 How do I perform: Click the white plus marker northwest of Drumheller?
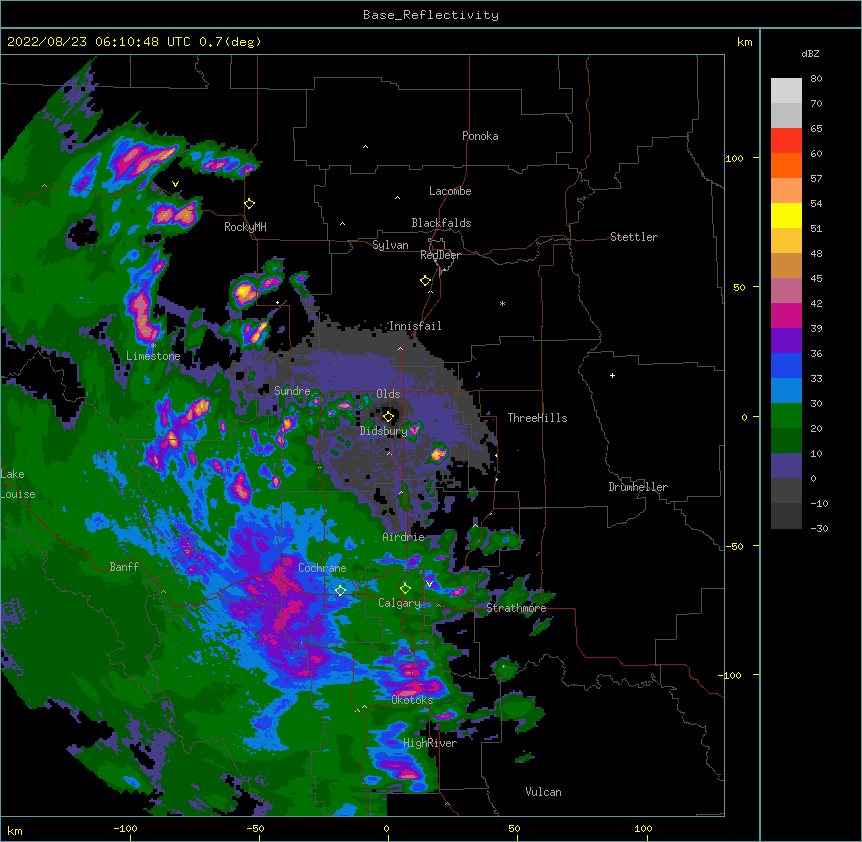point(612,375)
